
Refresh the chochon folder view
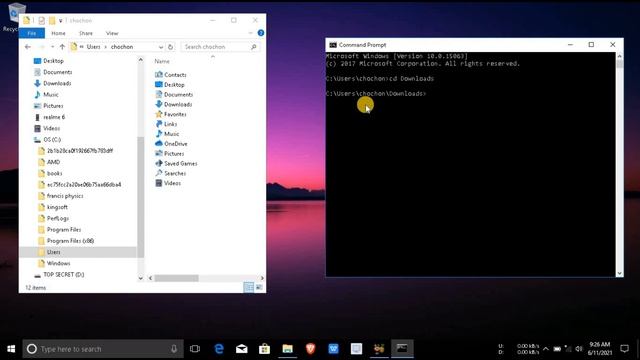(171, 47)
